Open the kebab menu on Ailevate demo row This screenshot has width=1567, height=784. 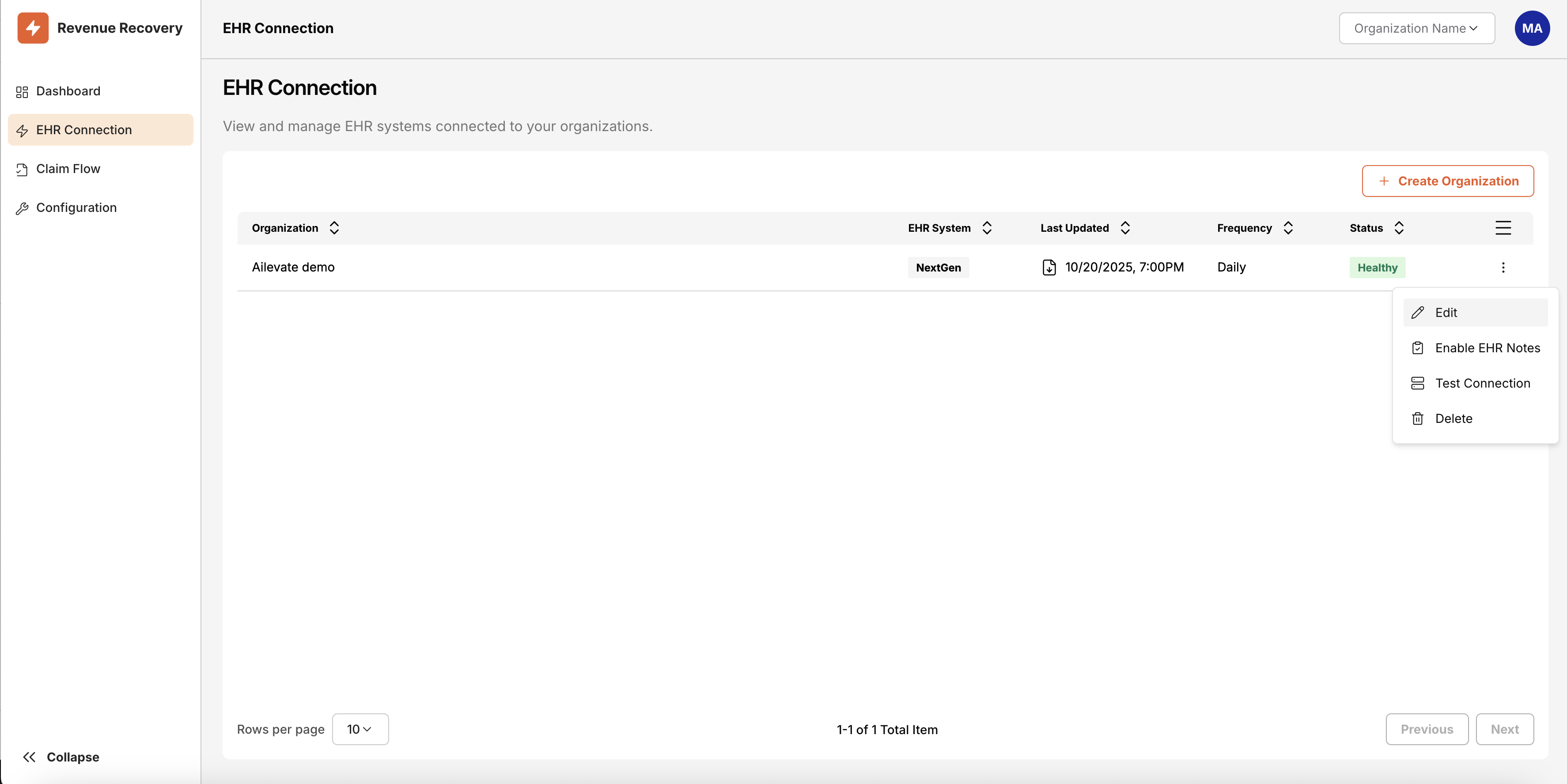pyautogui.click(x=1503, y=267)
